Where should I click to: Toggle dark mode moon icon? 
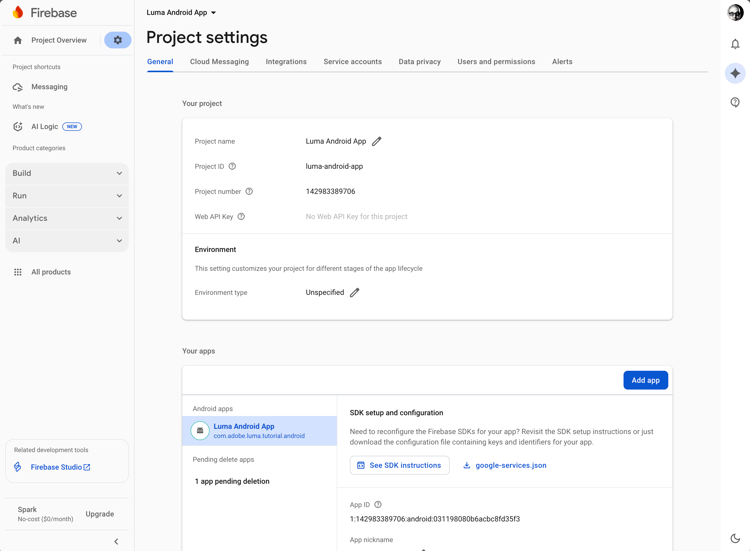(735, 538)
